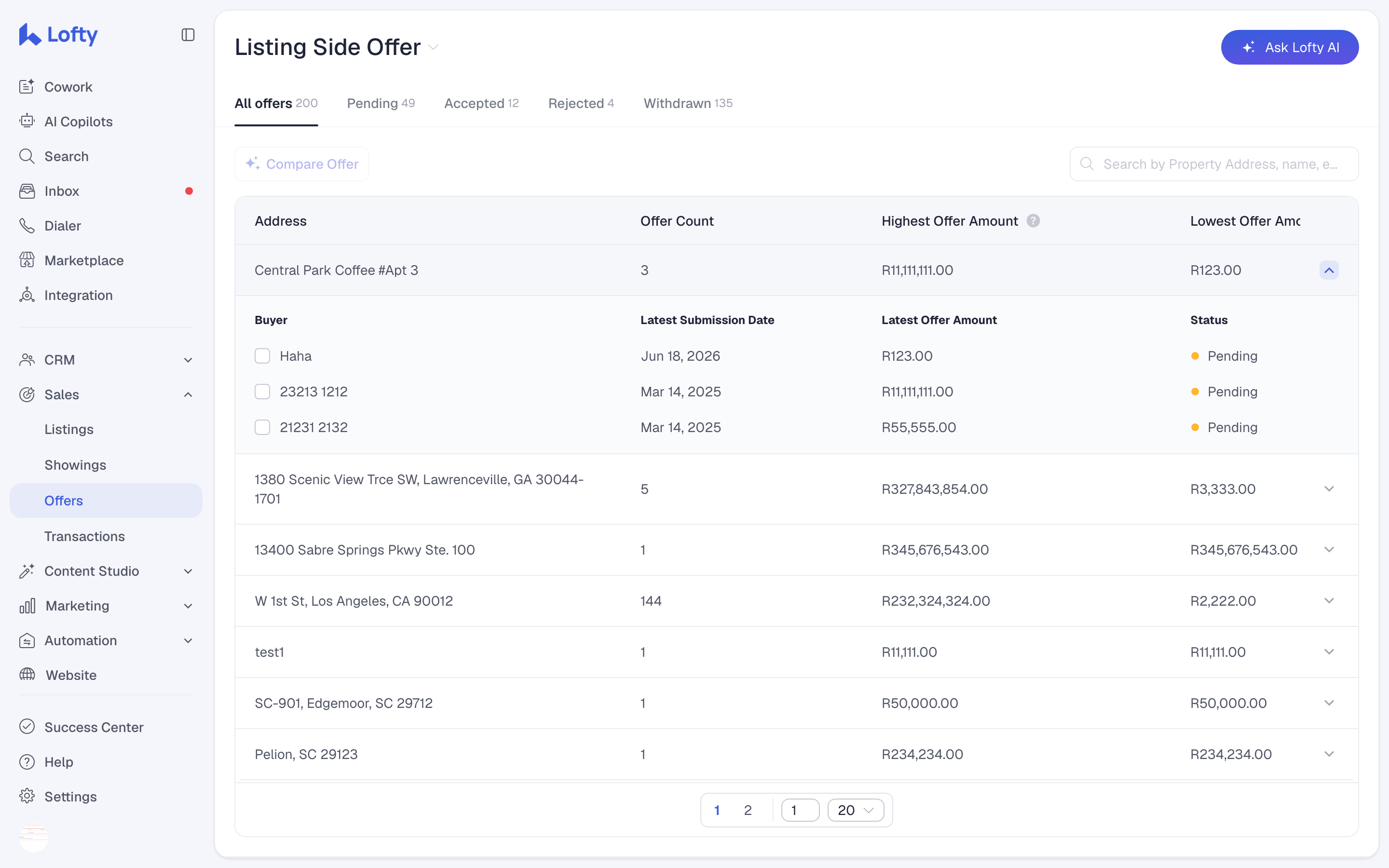
Task: Open the Dialer phone icon
Action: click(27, 226)
